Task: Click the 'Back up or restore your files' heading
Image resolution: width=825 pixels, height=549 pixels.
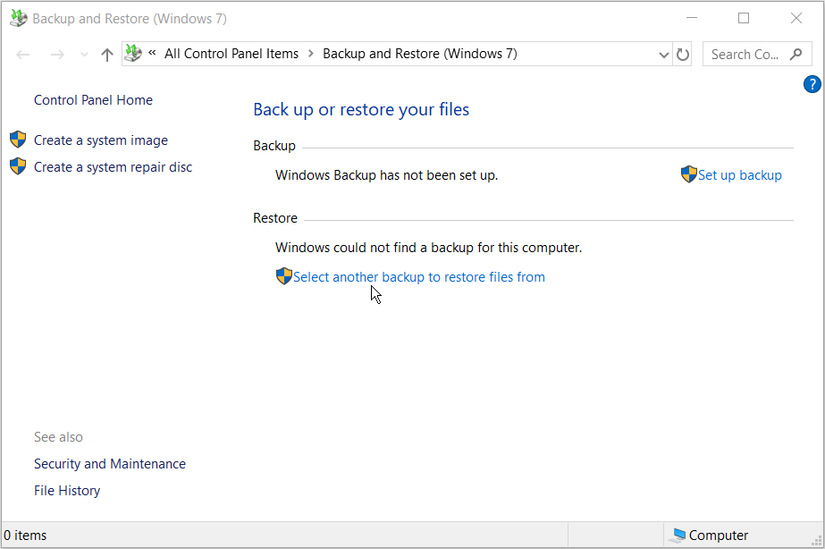Action: pos(361,109)
